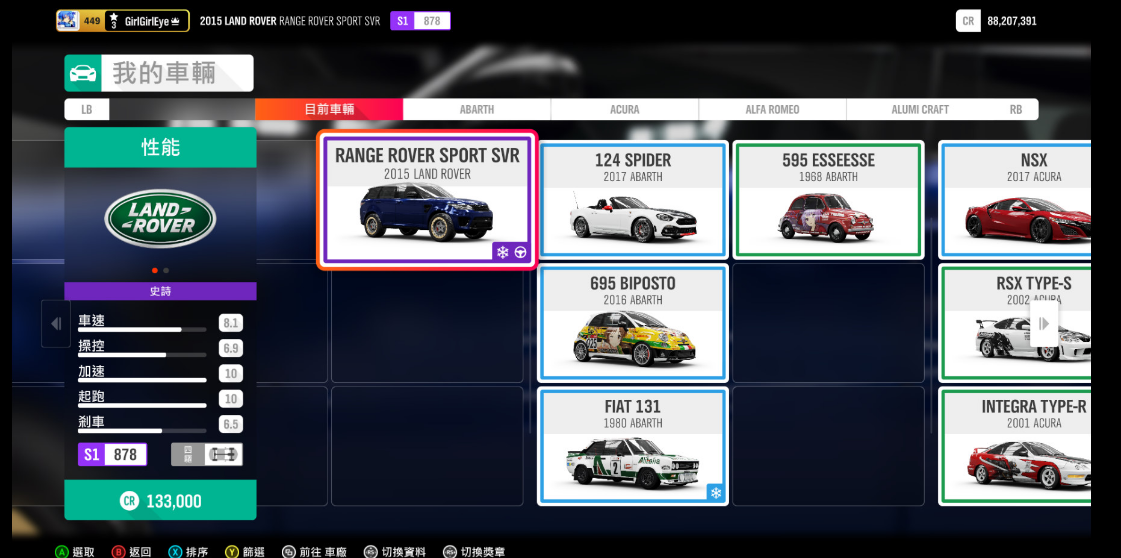The height and width of the screenshot is (558, 1121).
Task: Click the snowflake icon on Range Rover card
Action: (x=503, y=252)
